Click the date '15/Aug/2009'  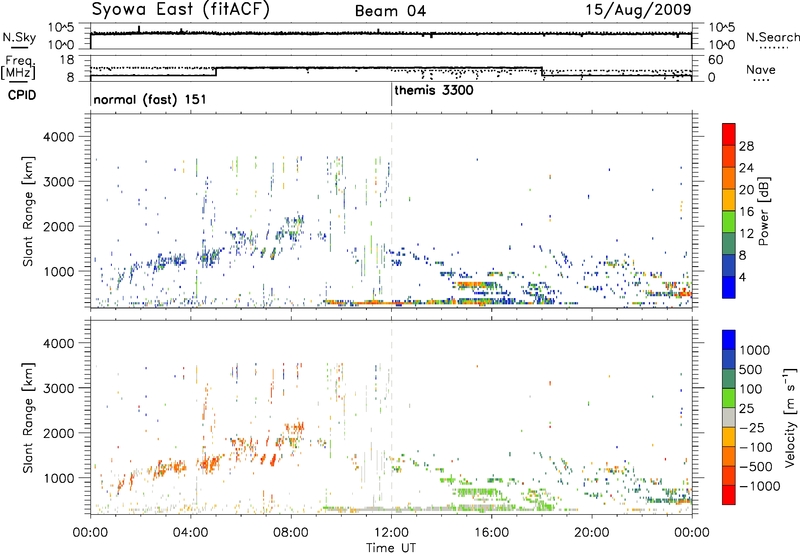pyautogui.click(x=638, y=10)
